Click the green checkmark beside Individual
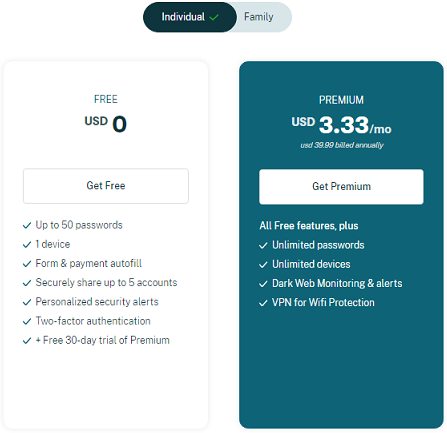 tap(214, 17)
